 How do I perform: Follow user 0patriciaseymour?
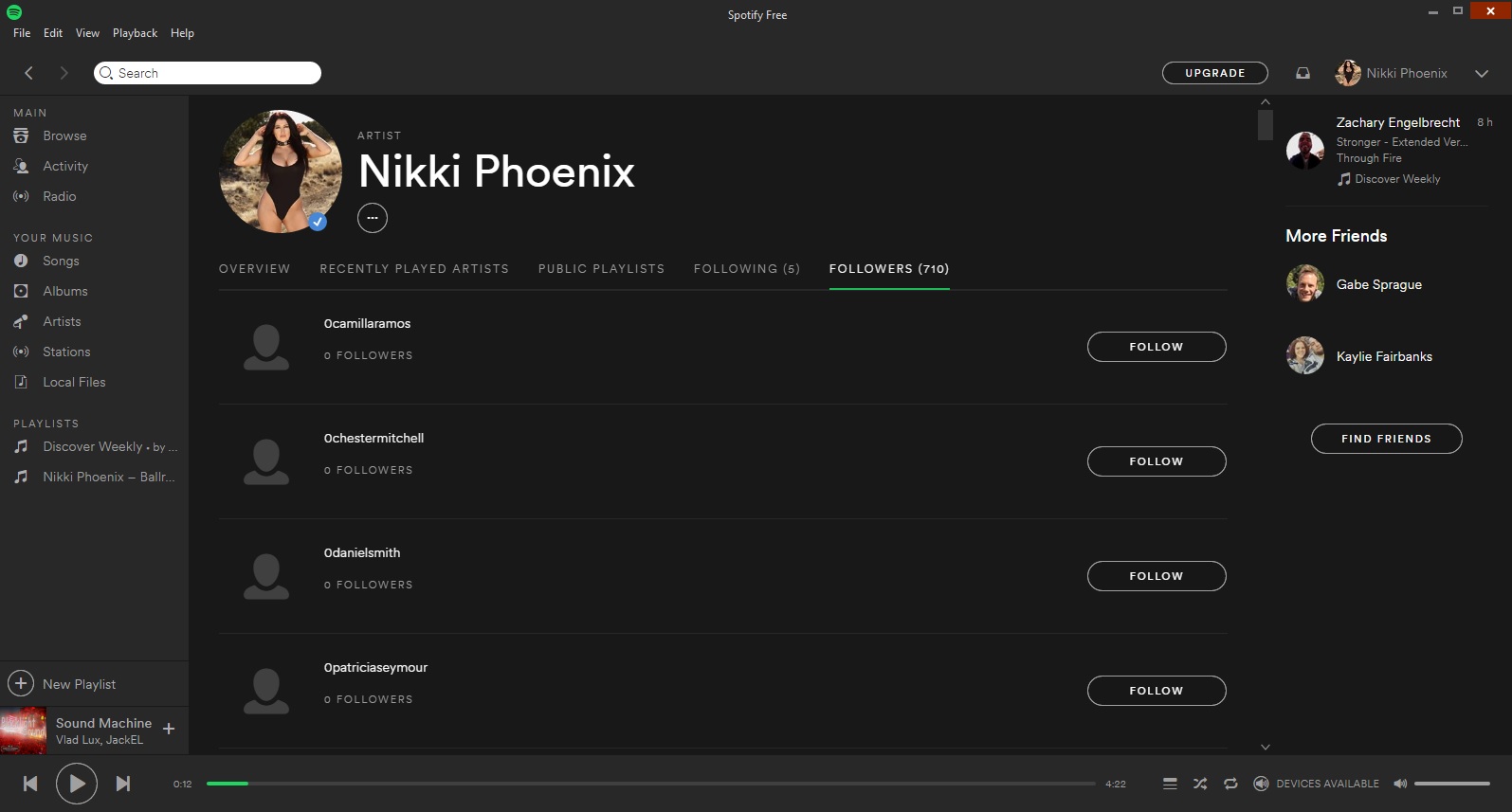point(1157,691)
